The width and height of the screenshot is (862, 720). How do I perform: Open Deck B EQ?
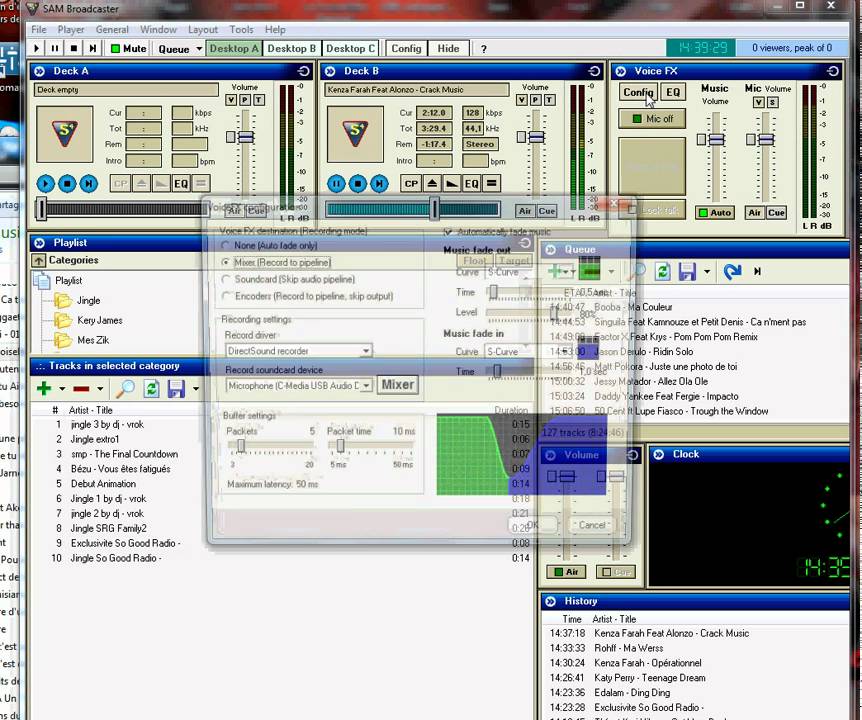coord(472,184)
